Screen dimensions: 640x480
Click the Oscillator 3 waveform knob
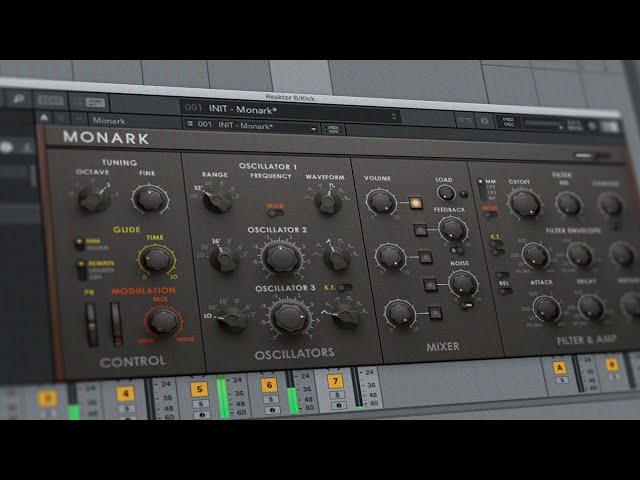[x=346, y=316]
